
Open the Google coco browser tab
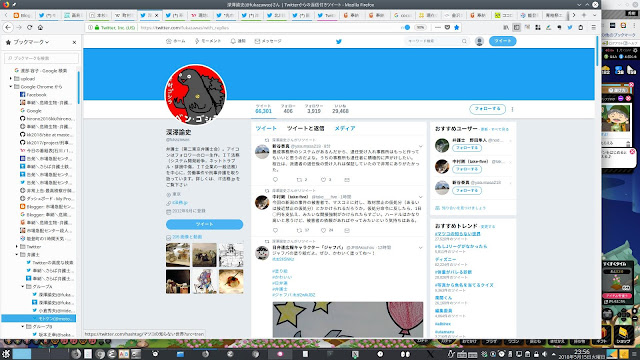click(x=403, y=15)
